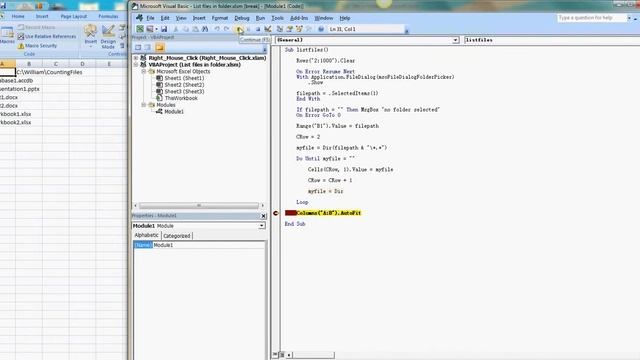Click the Insert UserForm toolbar icon
This screenshot has width=640, height=360.
point(150,29)
